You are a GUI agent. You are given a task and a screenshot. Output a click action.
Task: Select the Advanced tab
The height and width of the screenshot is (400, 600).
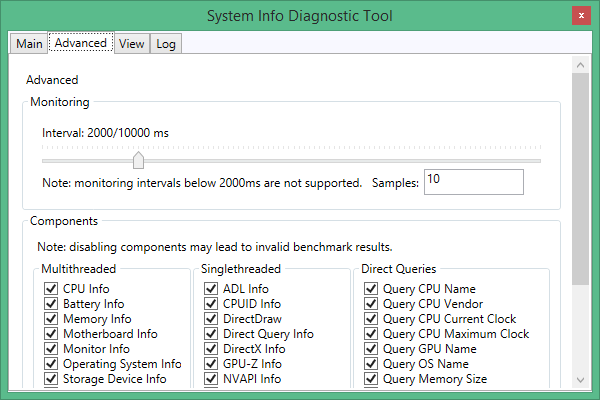80,43
